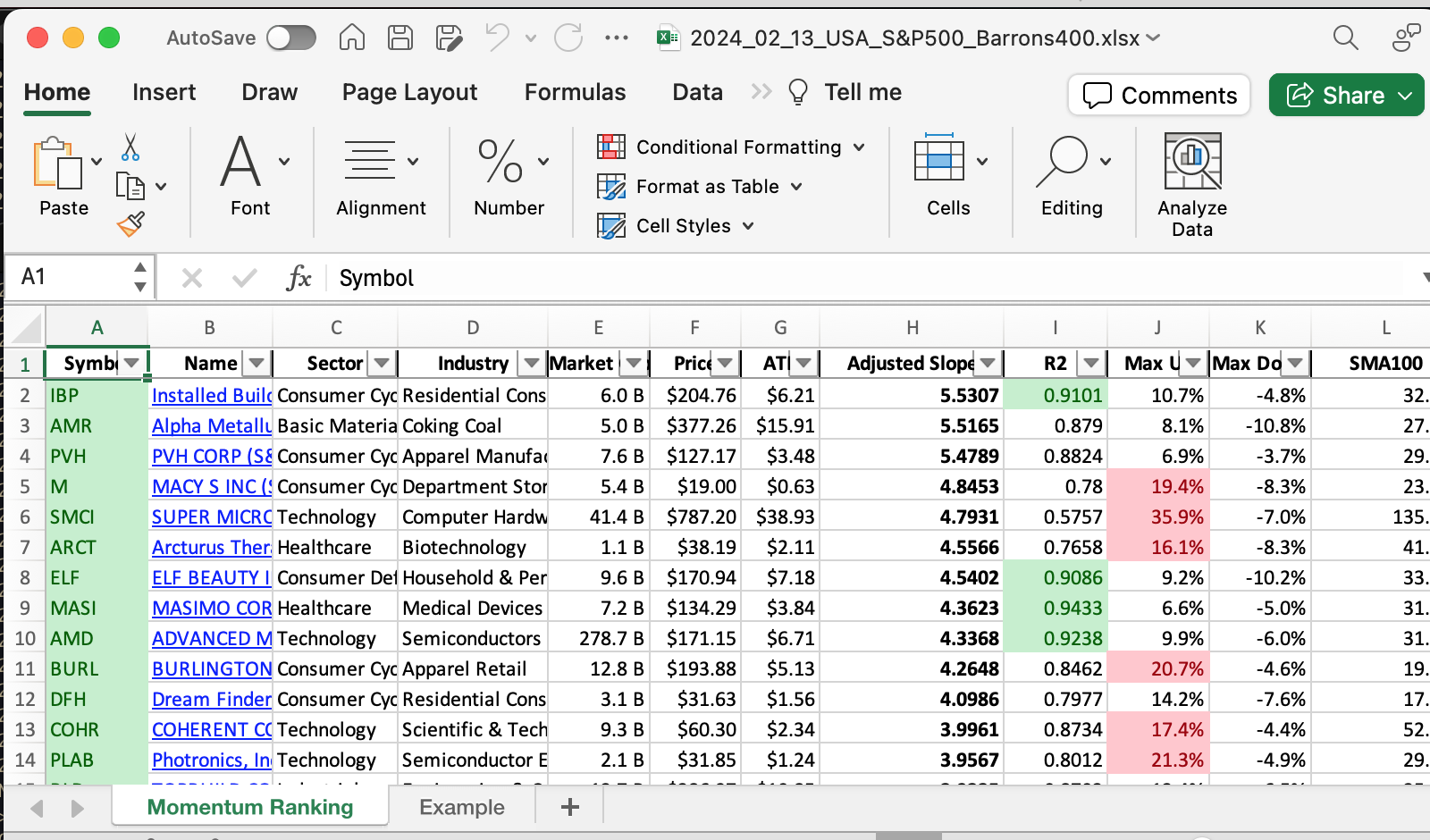Click the Save floppy disk icon
This screenshot has height=840, width=1430.
pos(400,38)
